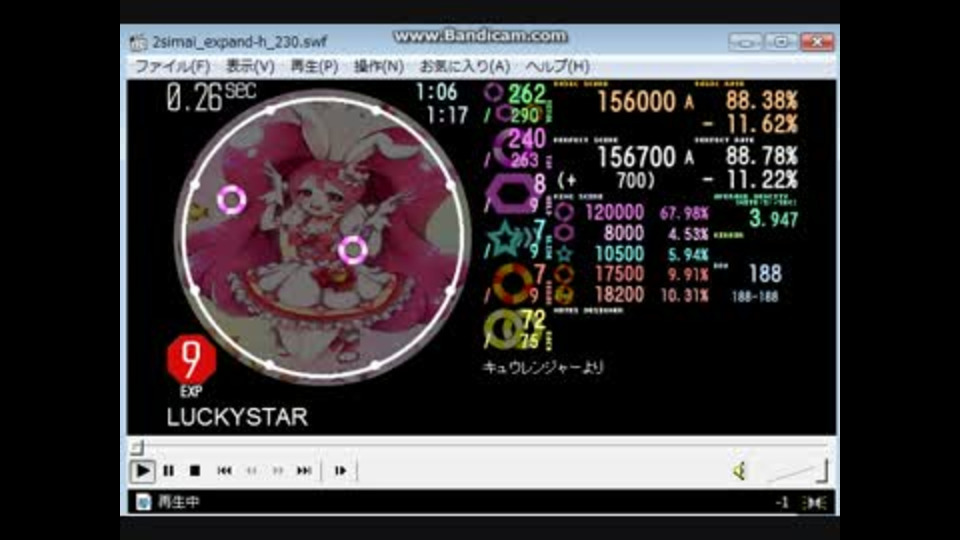Click the value - 11.22%
Screen dimensions: 960x540
[750, 180]
